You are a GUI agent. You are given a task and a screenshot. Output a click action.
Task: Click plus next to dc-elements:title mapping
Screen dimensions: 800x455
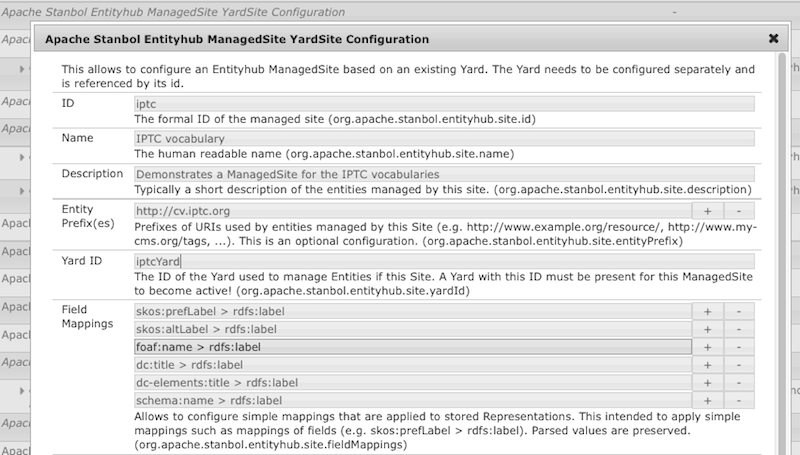[708, 383]
